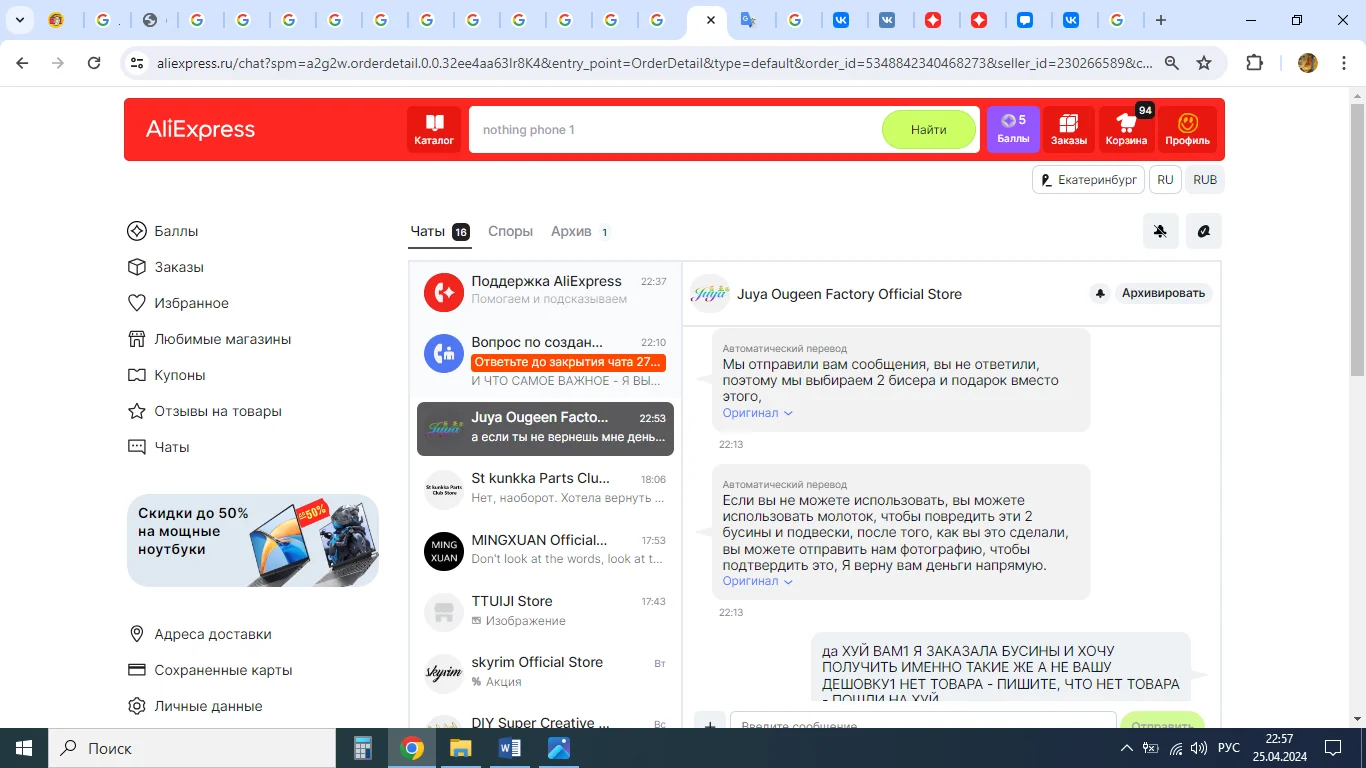Open the RU language selector
Screen dimensions: 1366x768
pos(1165,180)
